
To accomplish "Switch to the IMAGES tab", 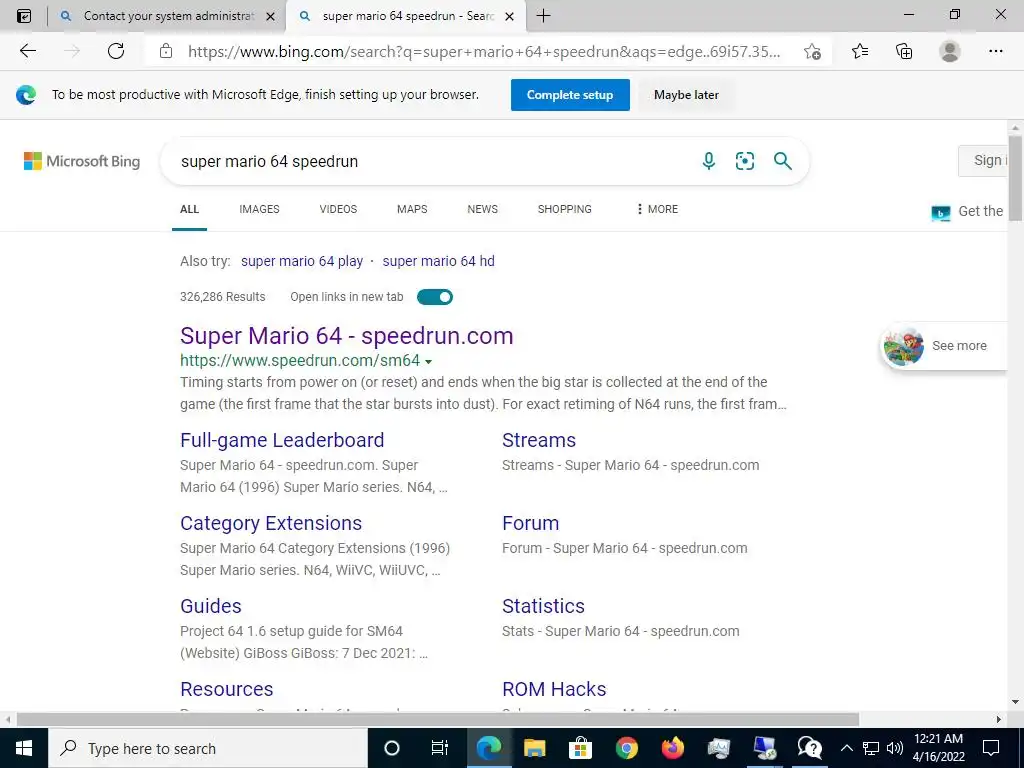I will pos(259,209).
